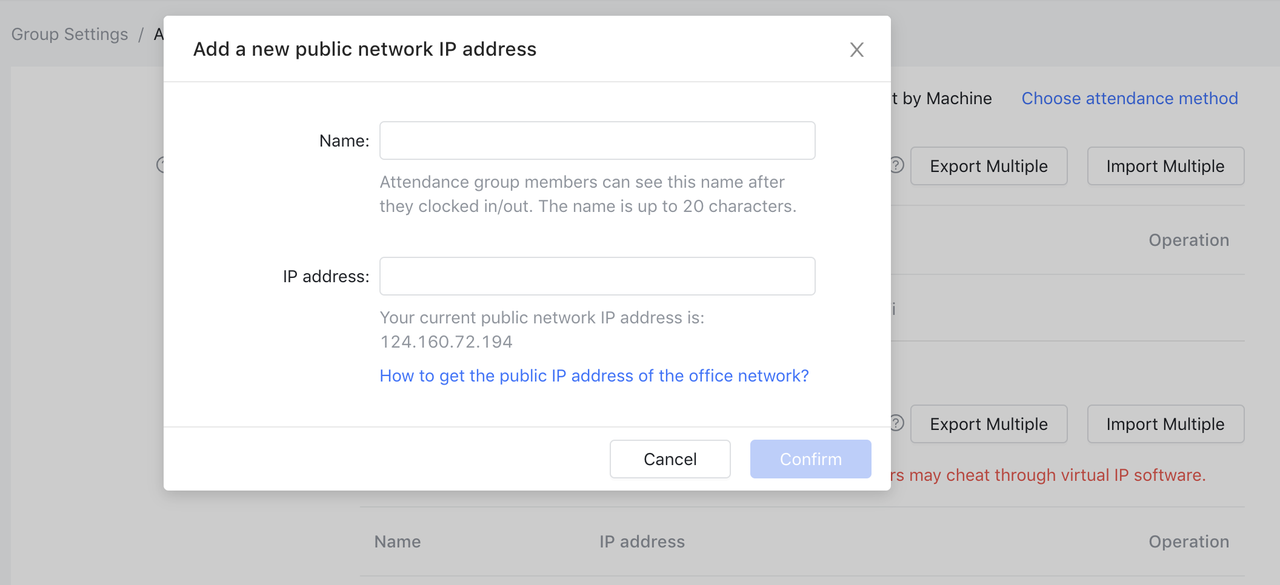
Task: Open the public IP address help link
Action: [594, 376]
